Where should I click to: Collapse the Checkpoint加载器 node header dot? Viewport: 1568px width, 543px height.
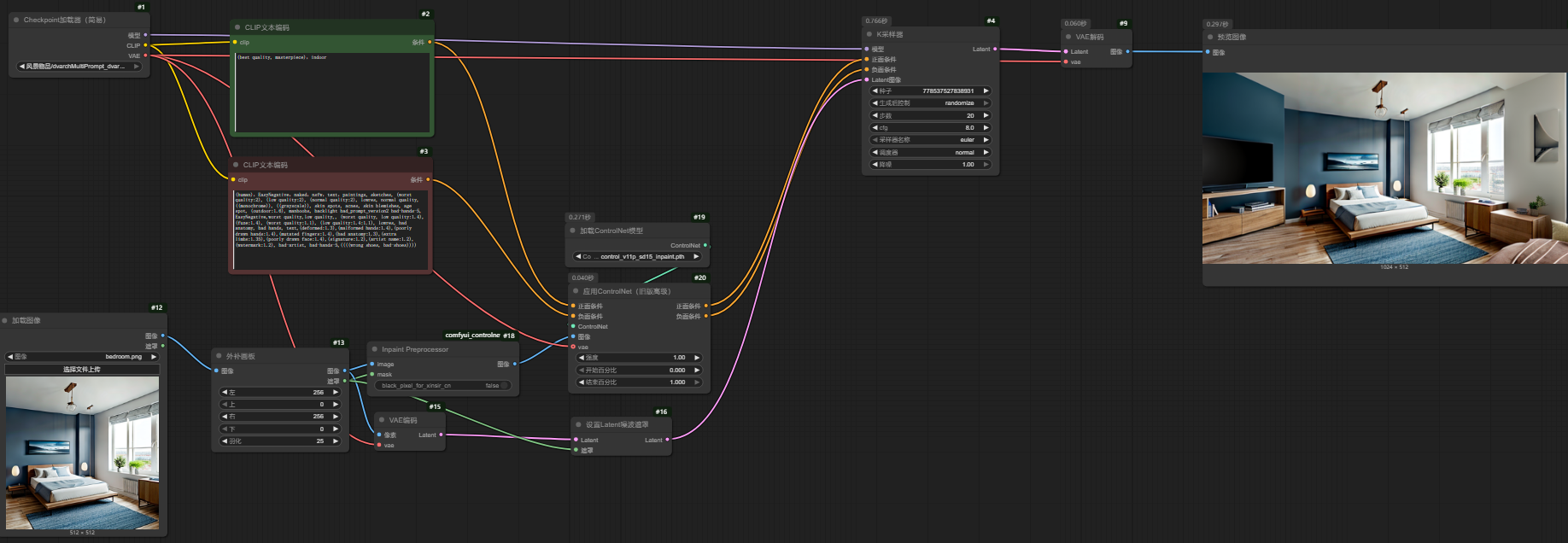[16, 20]
